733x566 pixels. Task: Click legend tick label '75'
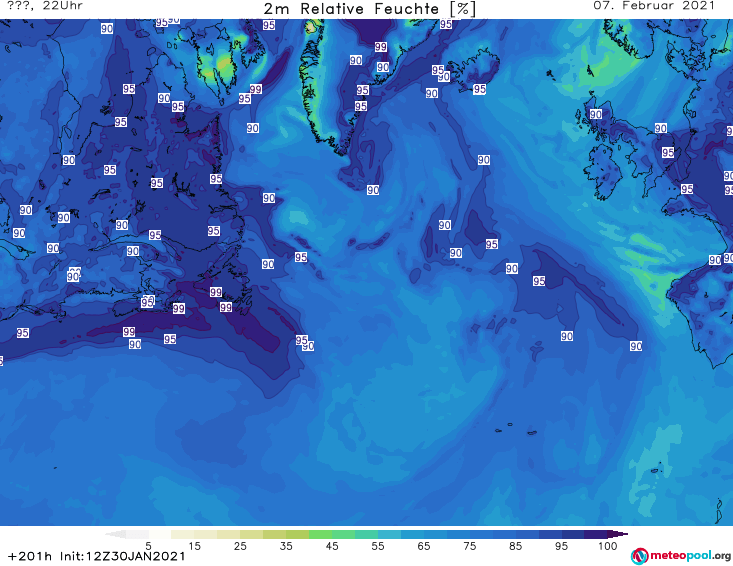click(x=469, y=546)
